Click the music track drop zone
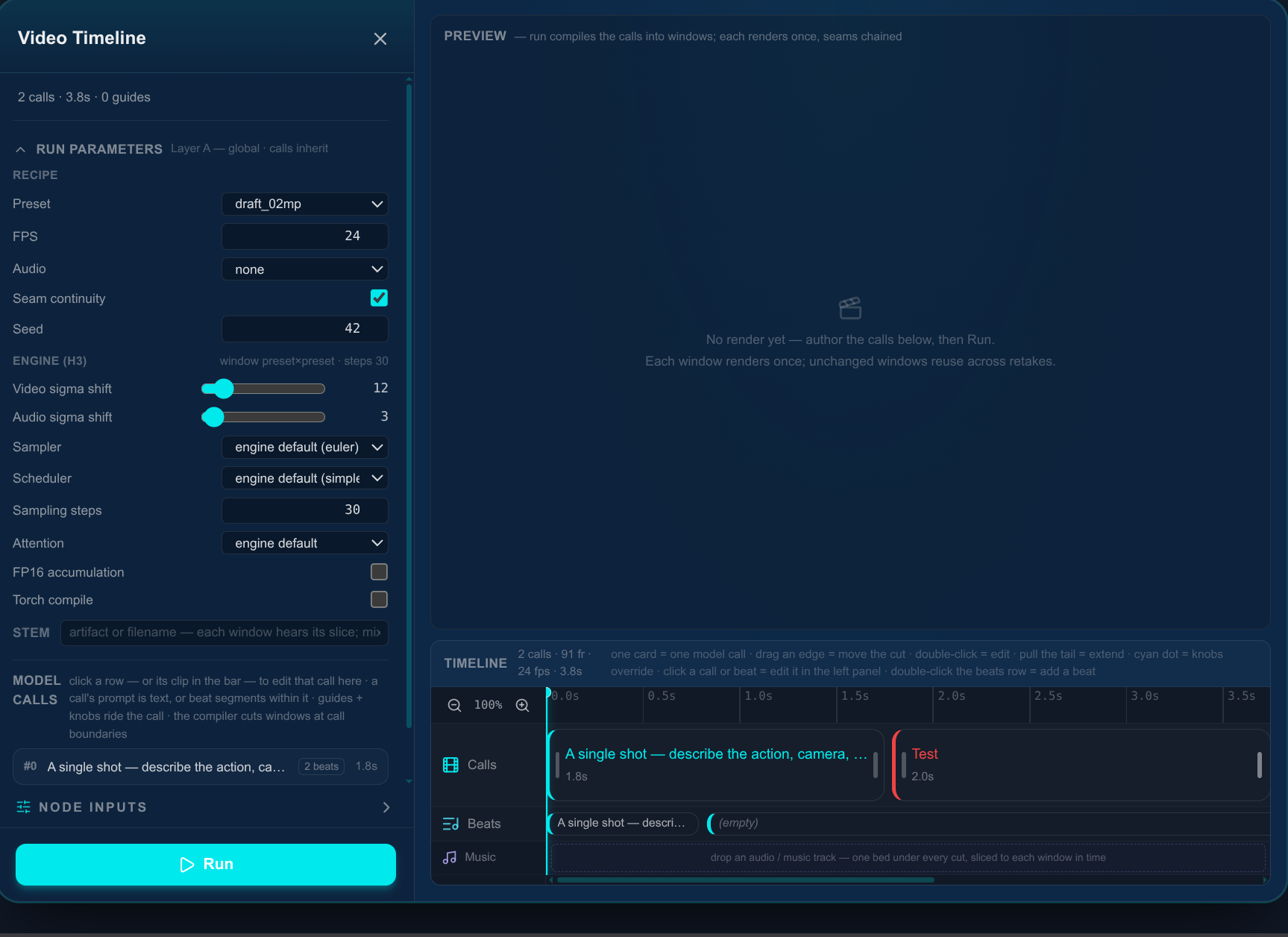Image resolution: width=1288 pixels, height=937 pixels. 908,857
